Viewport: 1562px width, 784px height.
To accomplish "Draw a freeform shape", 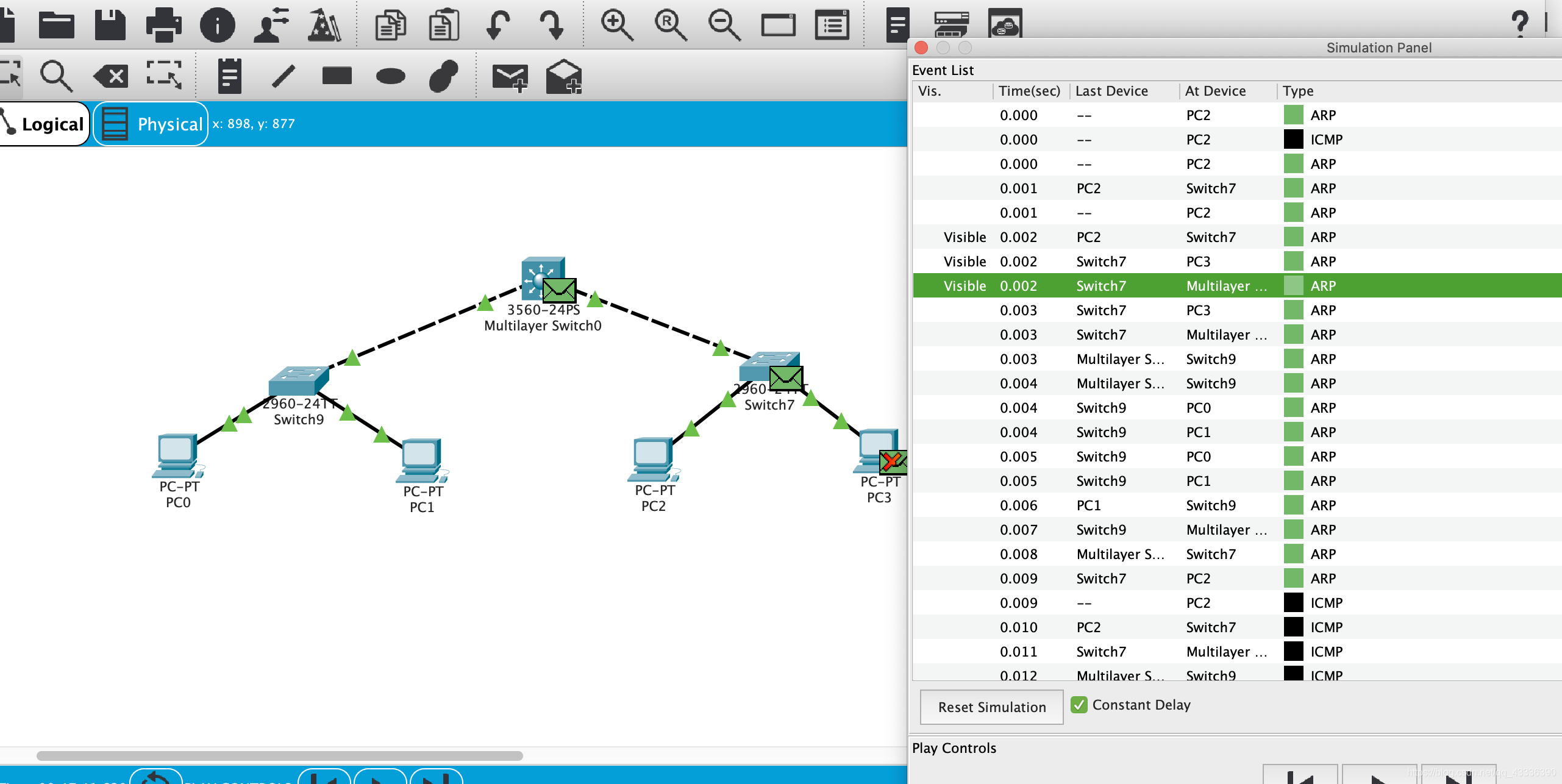I will pos(443,76).
